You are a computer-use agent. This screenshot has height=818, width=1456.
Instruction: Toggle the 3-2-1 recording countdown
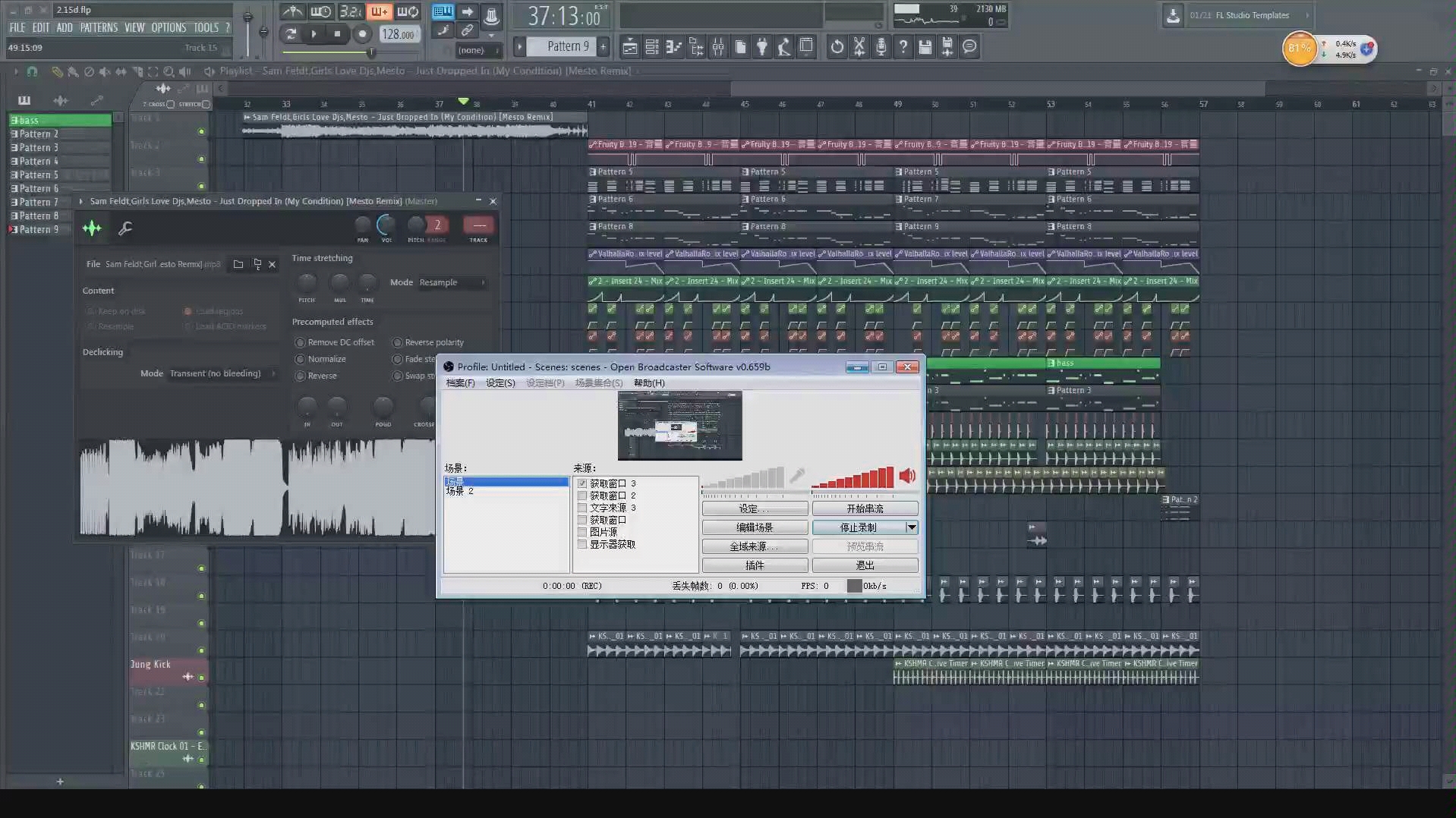(x=350, y=11)
